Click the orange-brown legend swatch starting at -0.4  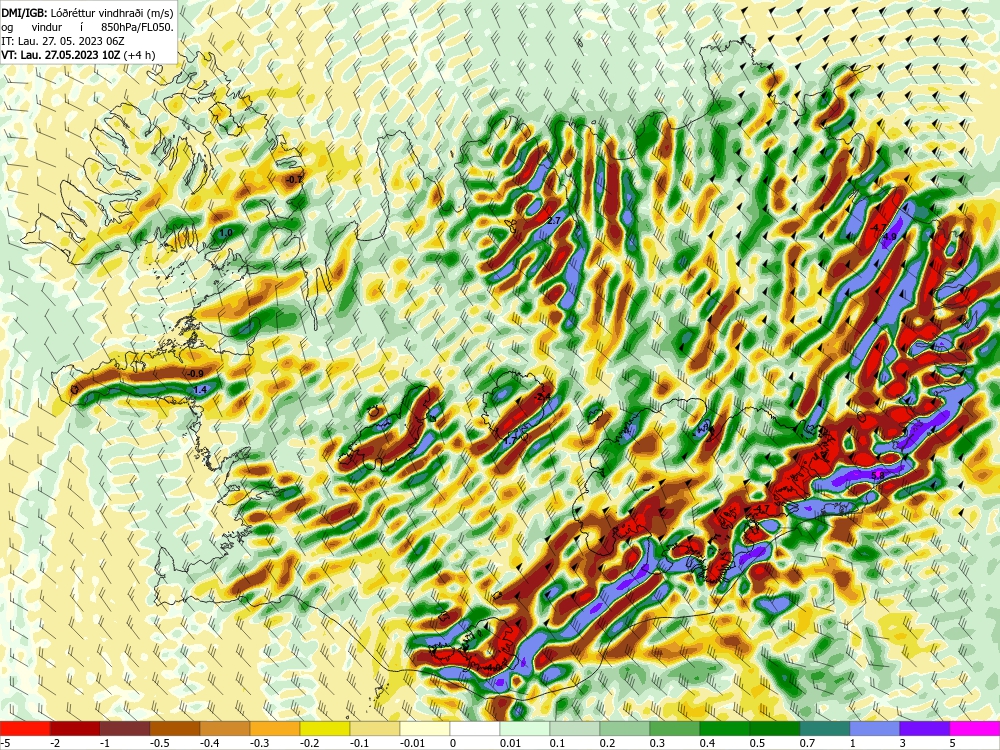(x=224, y=728)
